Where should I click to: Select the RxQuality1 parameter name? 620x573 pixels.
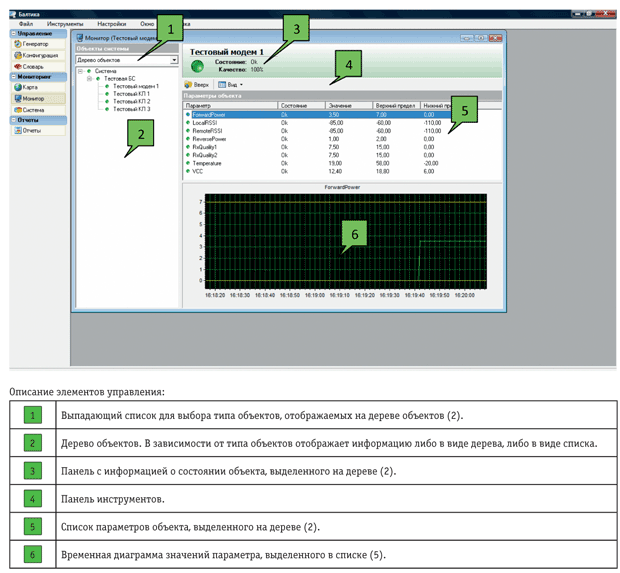204,147
